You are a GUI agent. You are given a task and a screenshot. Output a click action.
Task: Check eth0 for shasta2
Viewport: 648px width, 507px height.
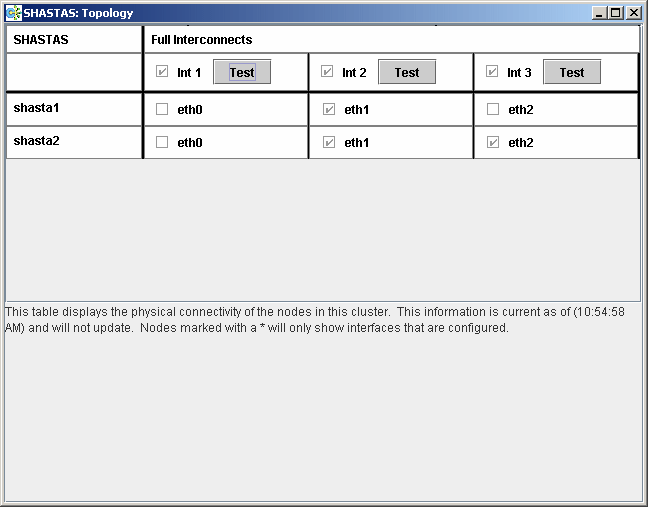(x=162, y=142)
